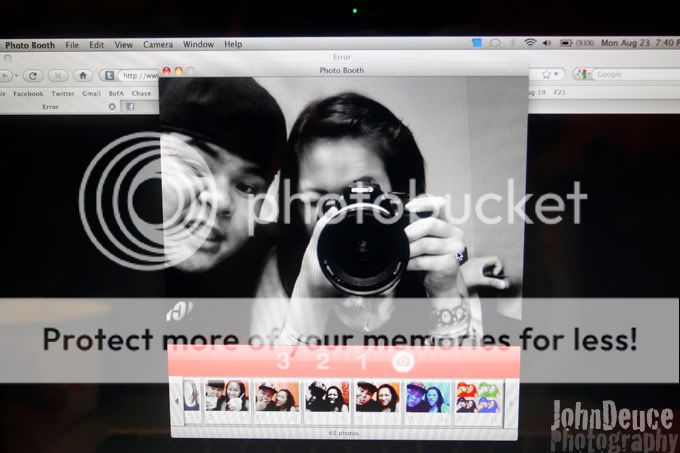
Task: Click the 65 photos count label
Action: point(343,433)
